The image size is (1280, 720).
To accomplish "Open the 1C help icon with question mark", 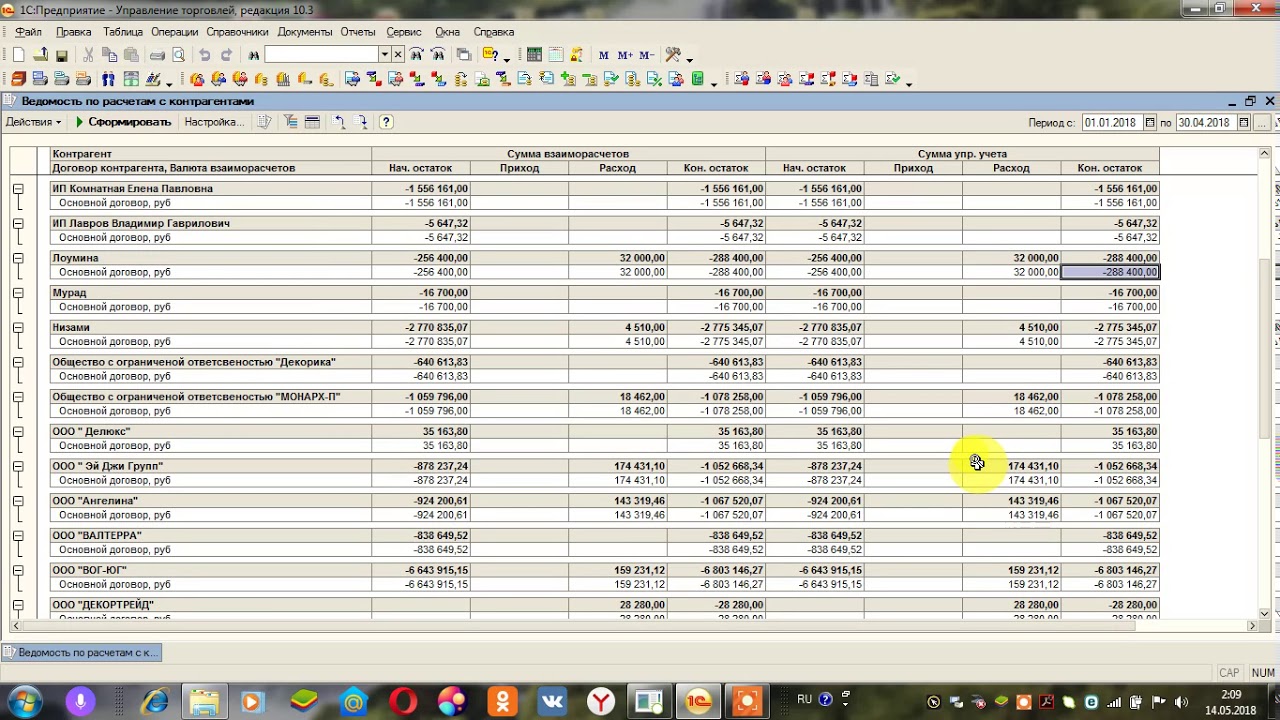I will click(x=489, y=55).
